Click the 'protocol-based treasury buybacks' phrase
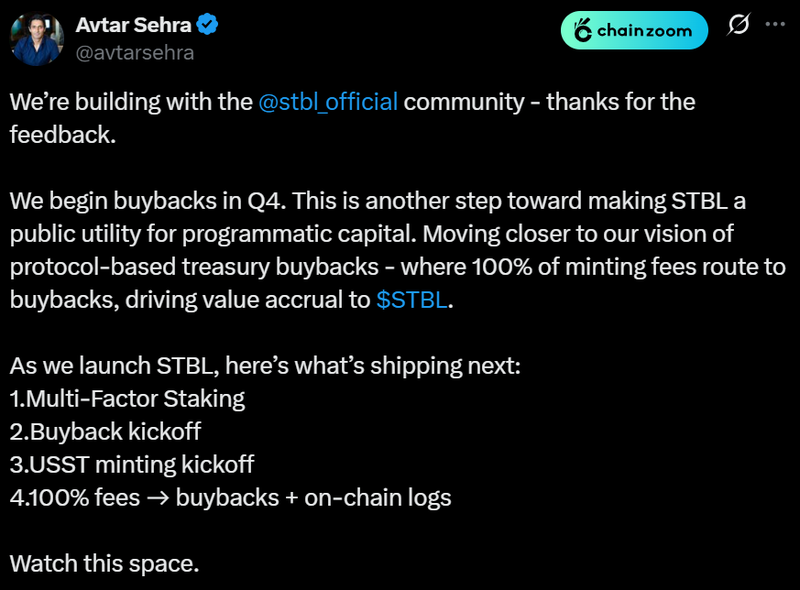Image resolution: width=800 pixels, height=590 pixels. 194,267
